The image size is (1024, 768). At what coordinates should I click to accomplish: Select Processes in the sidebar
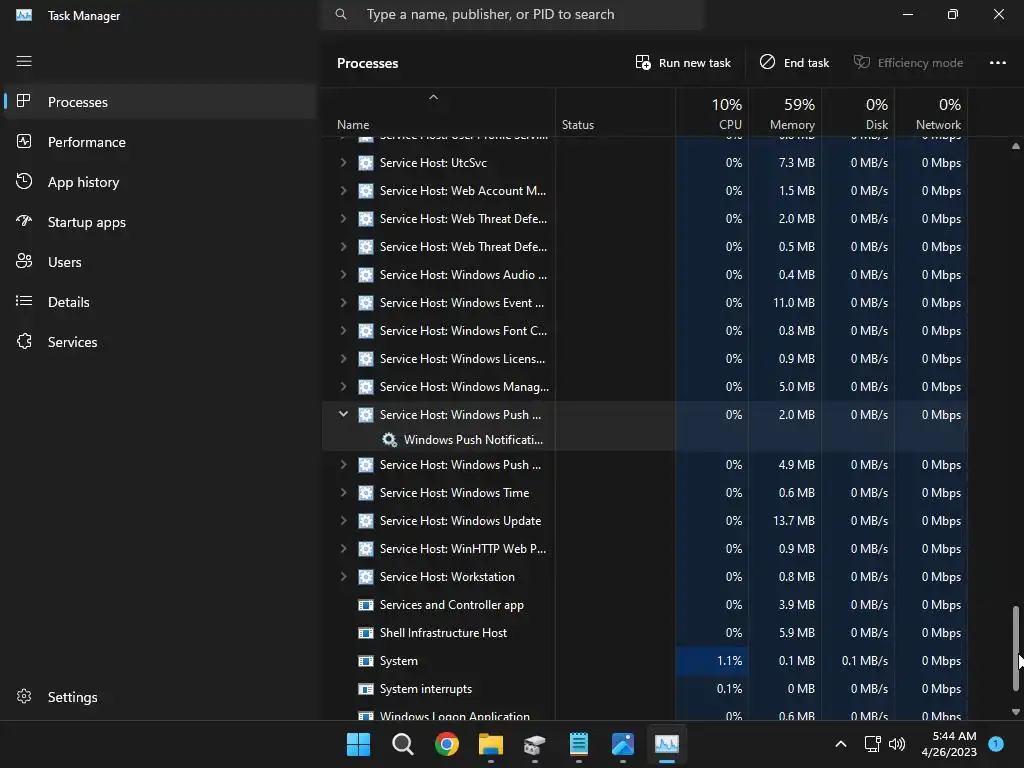[159, 102]
